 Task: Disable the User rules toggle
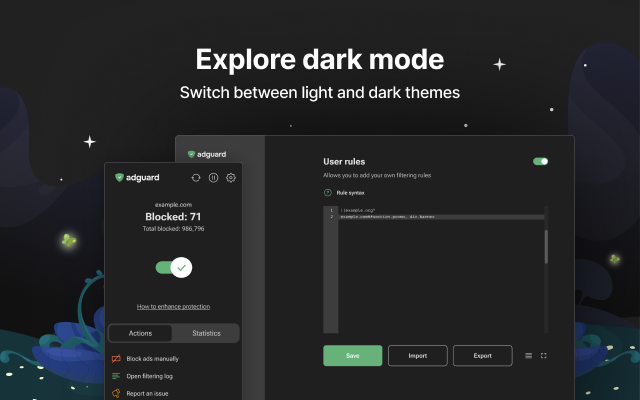tap(540, 162)
